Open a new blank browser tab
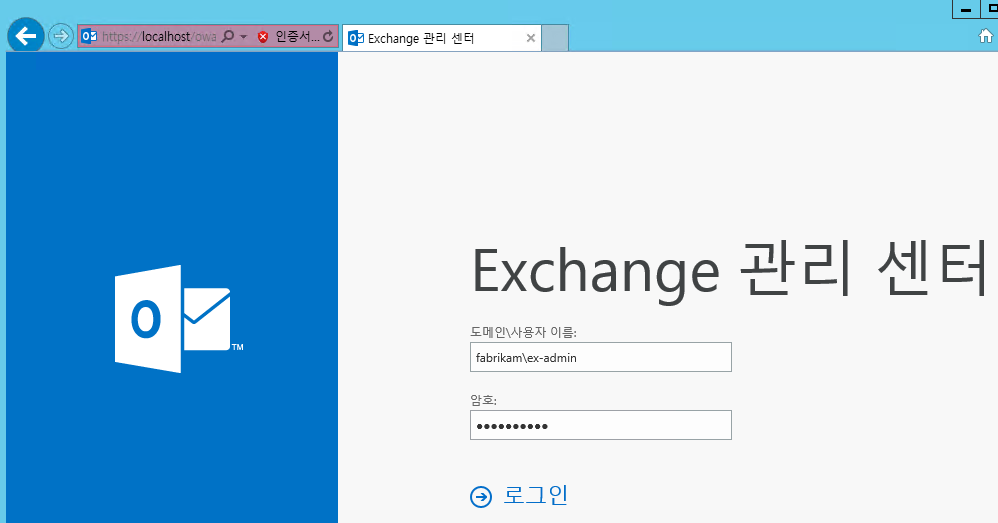The height and width of the screenshot is (523, 998). point(555,38)
